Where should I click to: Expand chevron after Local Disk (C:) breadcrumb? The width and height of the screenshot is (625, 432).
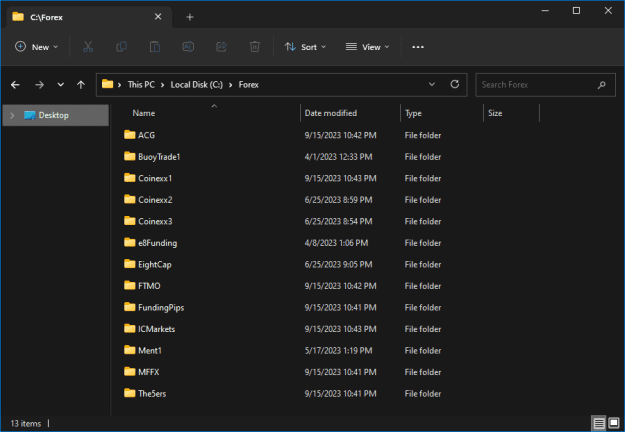(x=231, y=84)
